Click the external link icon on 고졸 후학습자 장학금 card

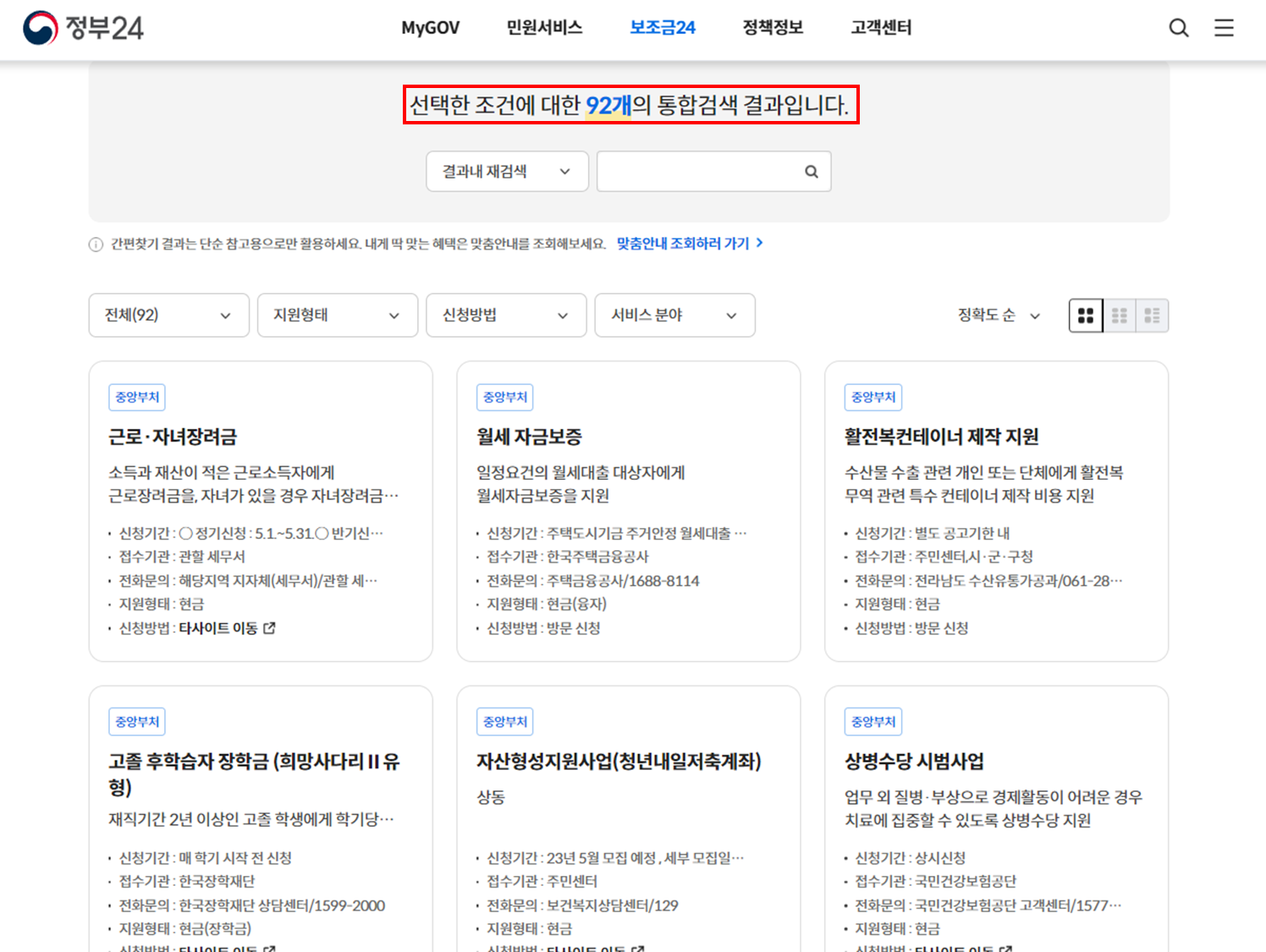tap(271, 948)
